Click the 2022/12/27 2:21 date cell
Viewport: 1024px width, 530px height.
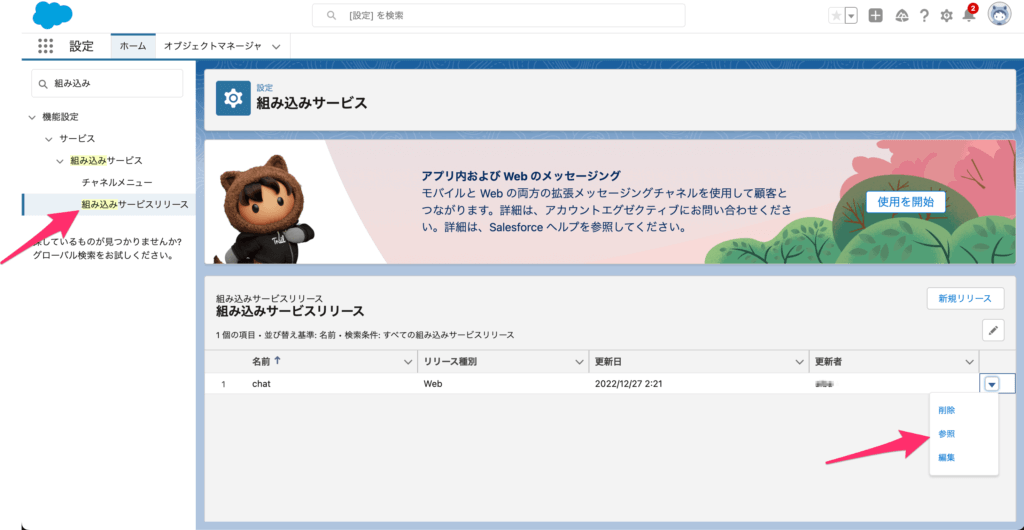tap(630, 384)
